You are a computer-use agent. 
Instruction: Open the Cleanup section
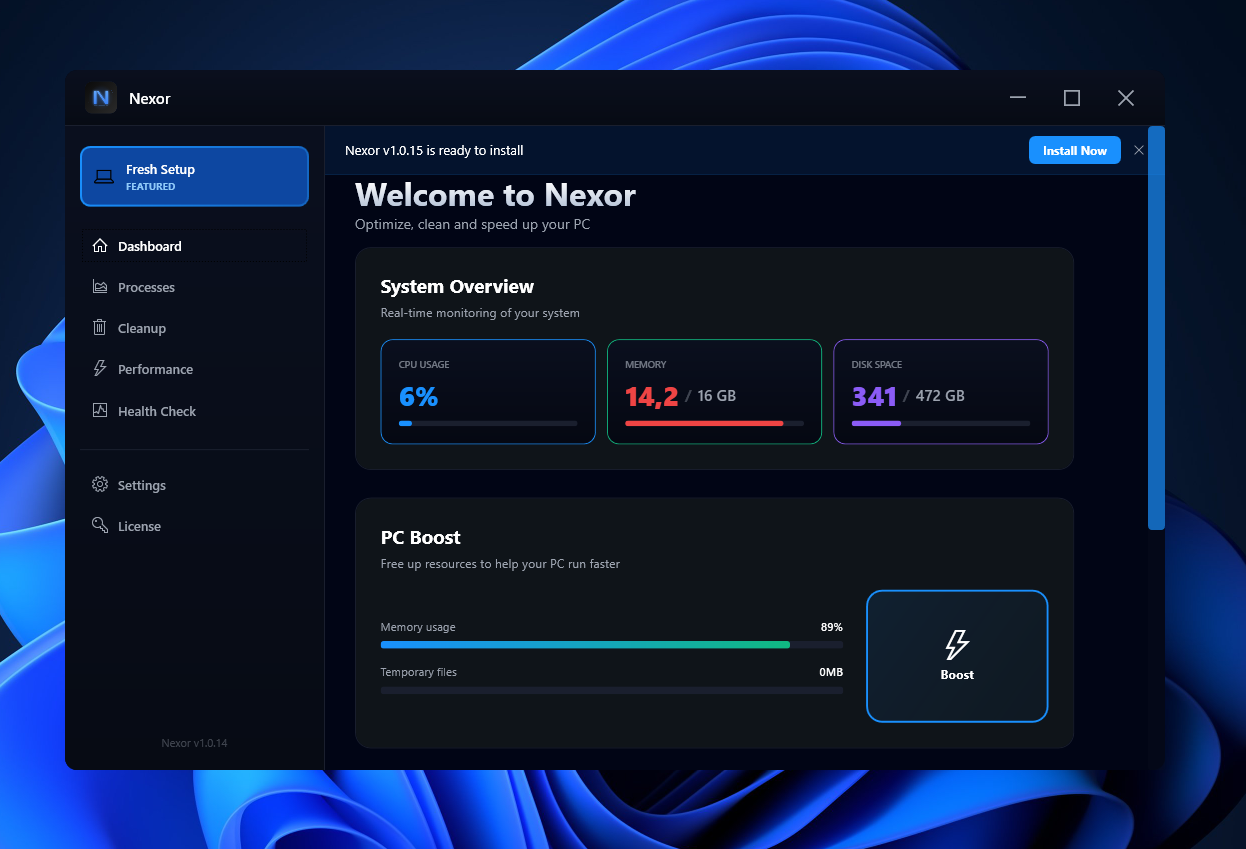pos(194,328)
